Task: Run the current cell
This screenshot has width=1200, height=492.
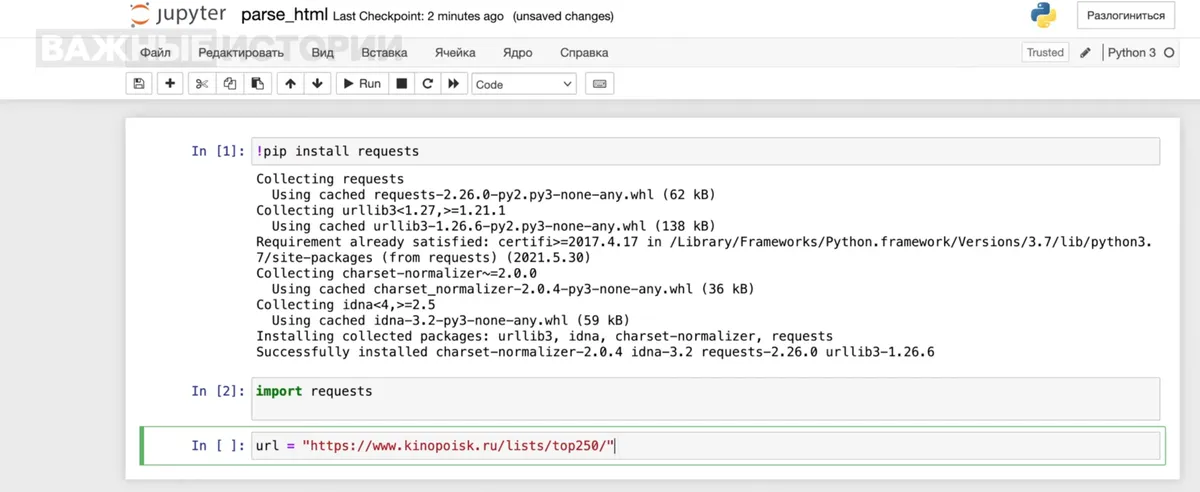Action: coord(362,84)
